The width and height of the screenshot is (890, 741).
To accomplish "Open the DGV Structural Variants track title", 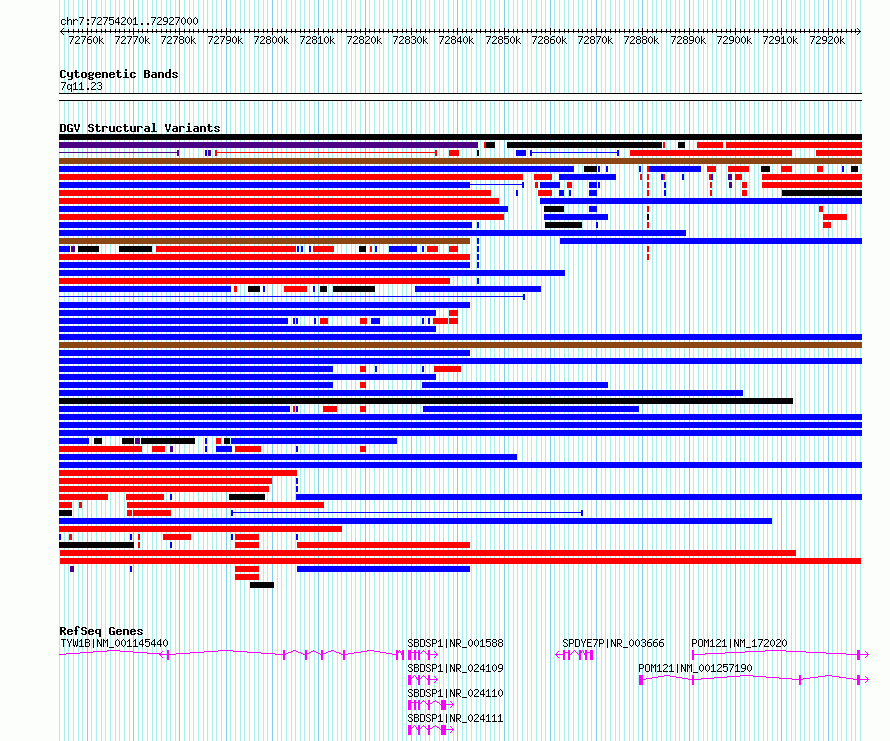I will [140, 128].
